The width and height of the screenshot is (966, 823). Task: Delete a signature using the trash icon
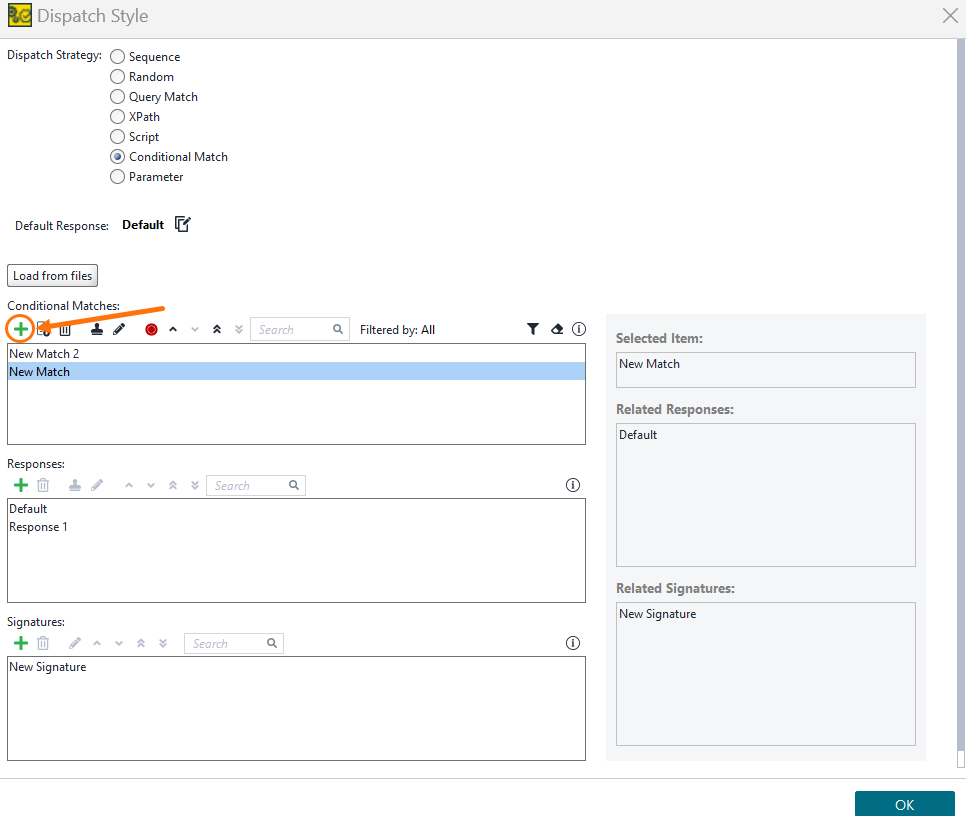[x=42, y=643]
